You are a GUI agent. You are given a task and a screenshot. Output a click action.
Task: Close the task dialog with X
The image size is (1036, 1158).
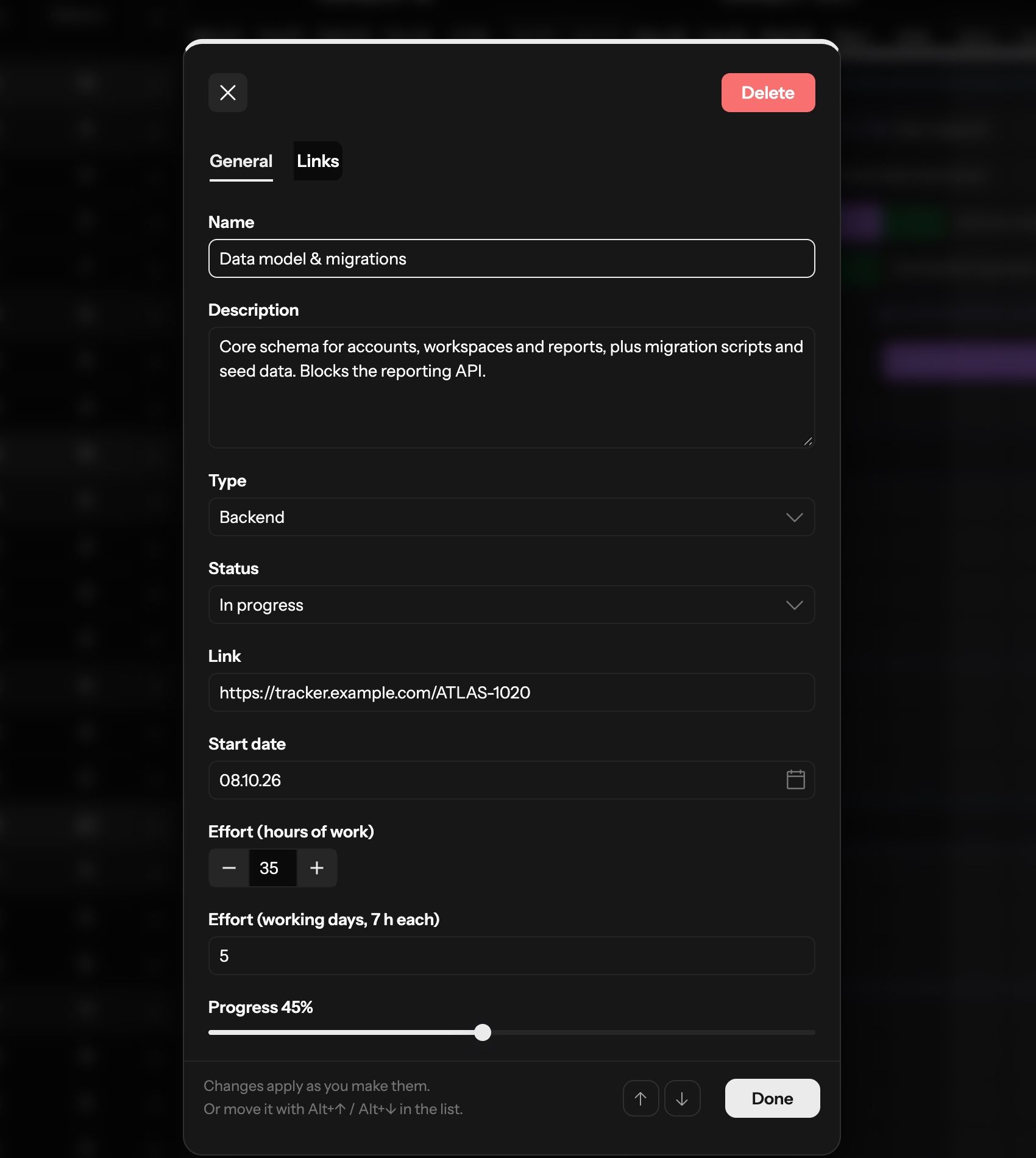click(228, 93)
